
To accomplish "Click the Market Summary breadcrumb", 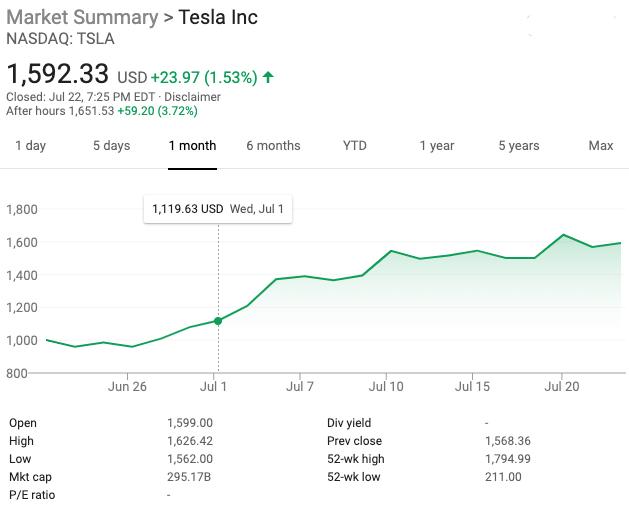I will [82, 18].
